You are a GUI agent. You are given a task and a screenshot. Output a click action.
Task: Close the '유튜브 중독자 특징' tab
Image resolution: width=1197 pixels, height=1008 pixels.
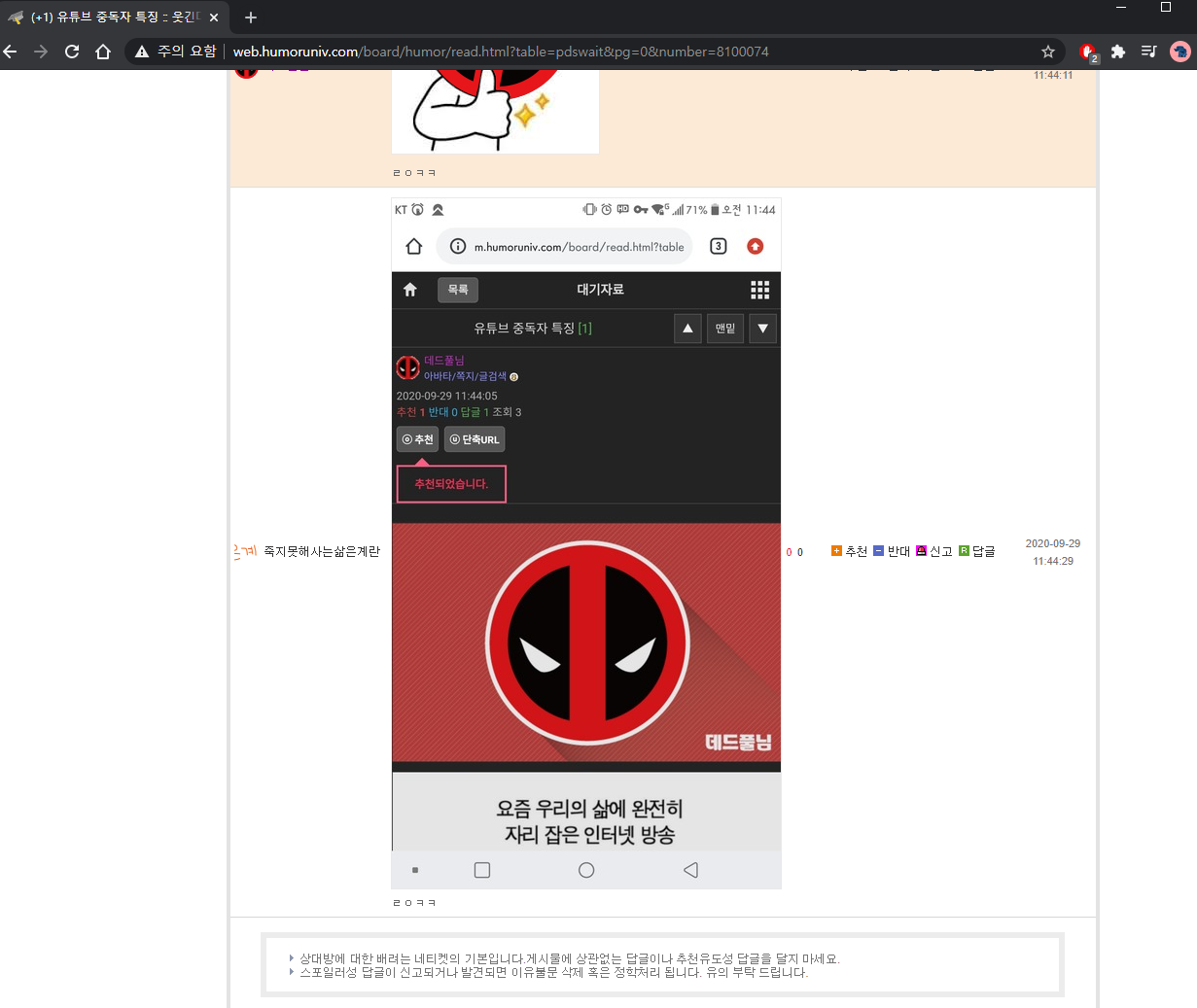[x=214, y=17]
